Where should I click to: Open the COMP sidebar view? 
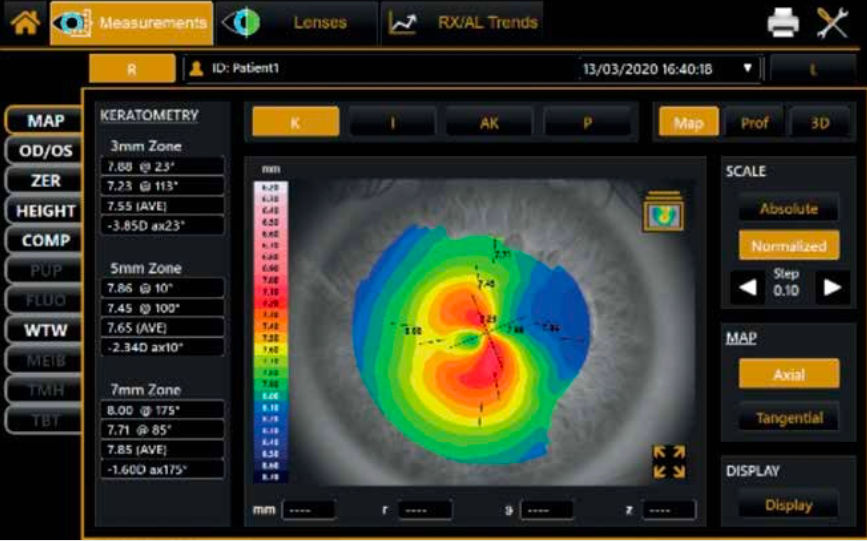pos(44,241)
